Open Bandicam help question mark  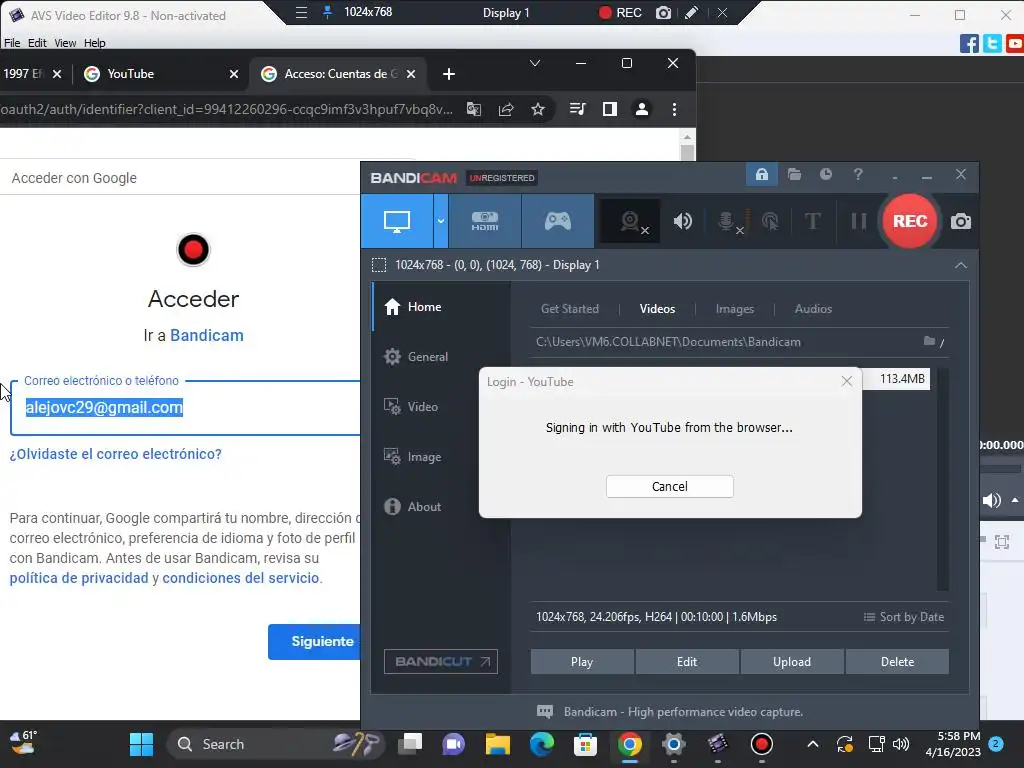click(x=858, y=174)
